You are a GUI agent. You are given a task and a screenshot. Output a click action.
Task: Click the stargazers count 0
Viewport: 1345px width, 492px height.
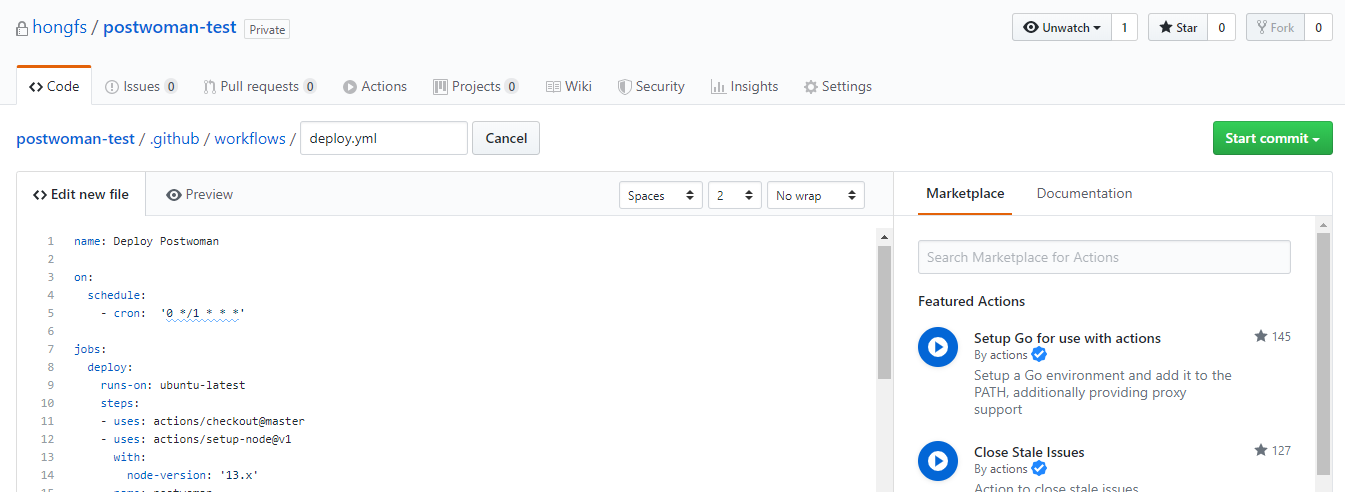pyautogui.click(x=1221, y=28)
